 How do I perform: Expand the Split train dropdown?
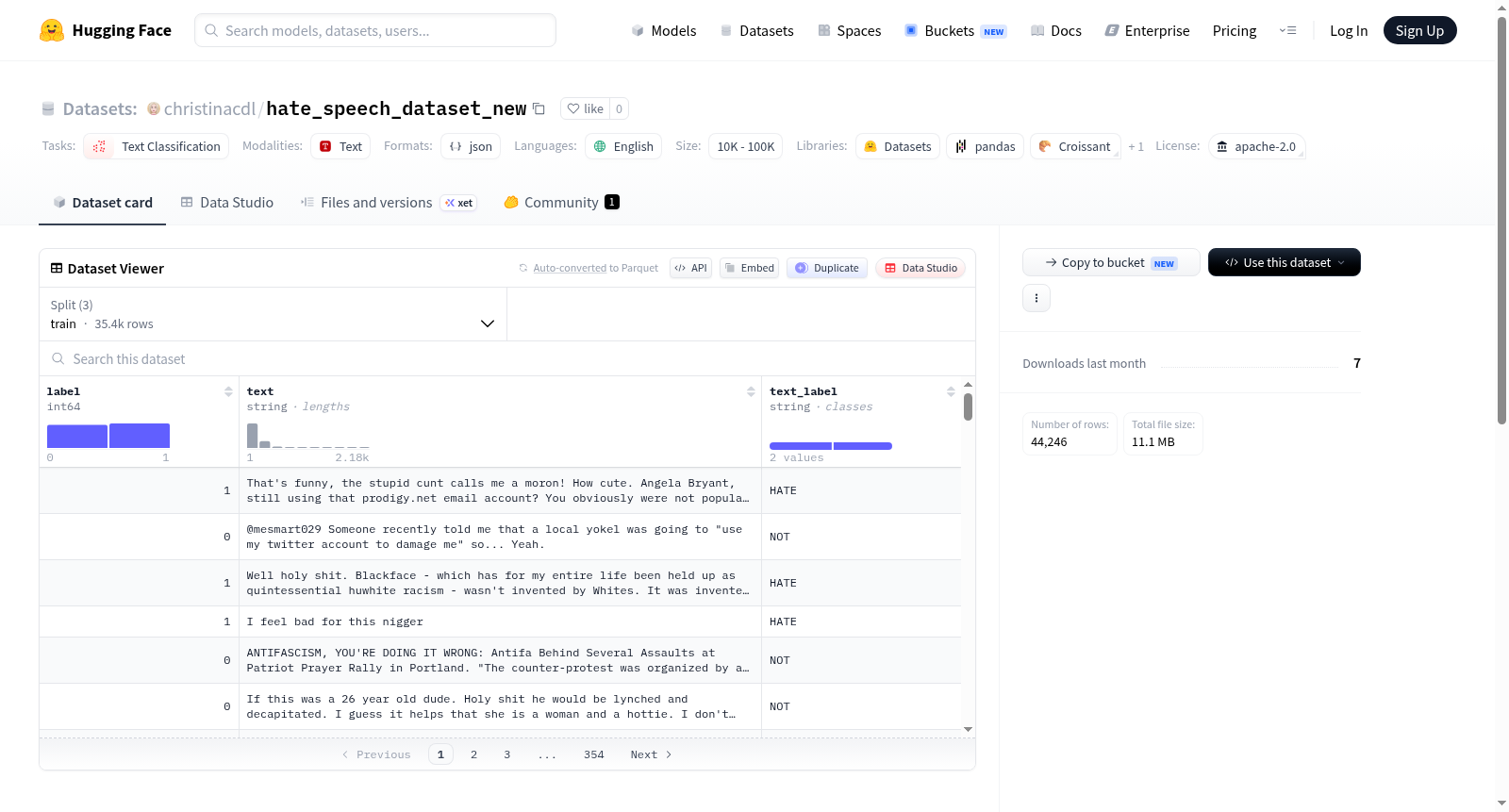click(x=273, y=314)
